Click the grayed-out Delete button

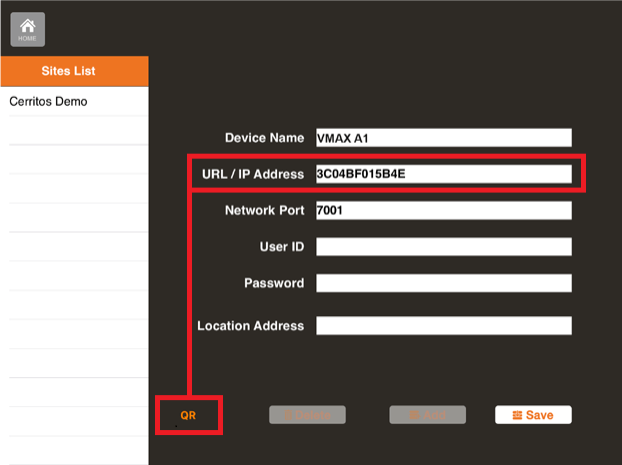307,415
